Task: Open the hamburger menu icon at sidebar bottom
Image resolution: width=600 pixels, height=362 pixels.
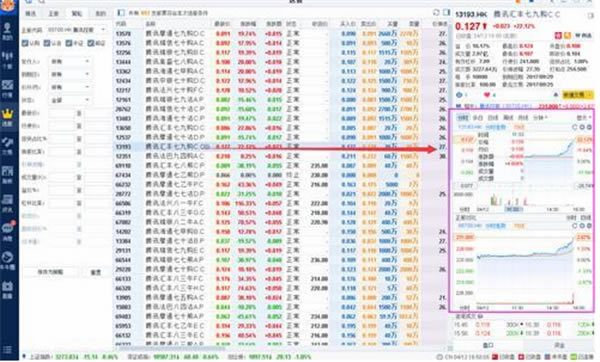Action: coord(7,350)
